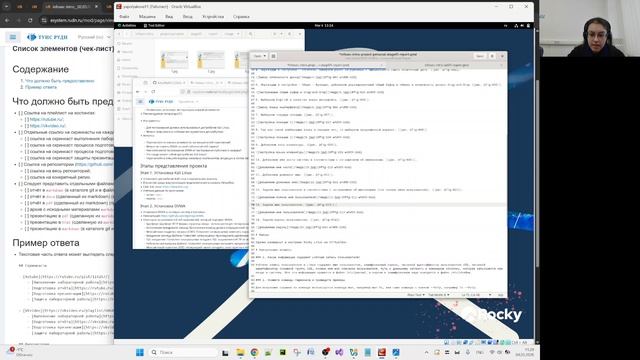Open Starred in the Files sidebar

(127, 52)
